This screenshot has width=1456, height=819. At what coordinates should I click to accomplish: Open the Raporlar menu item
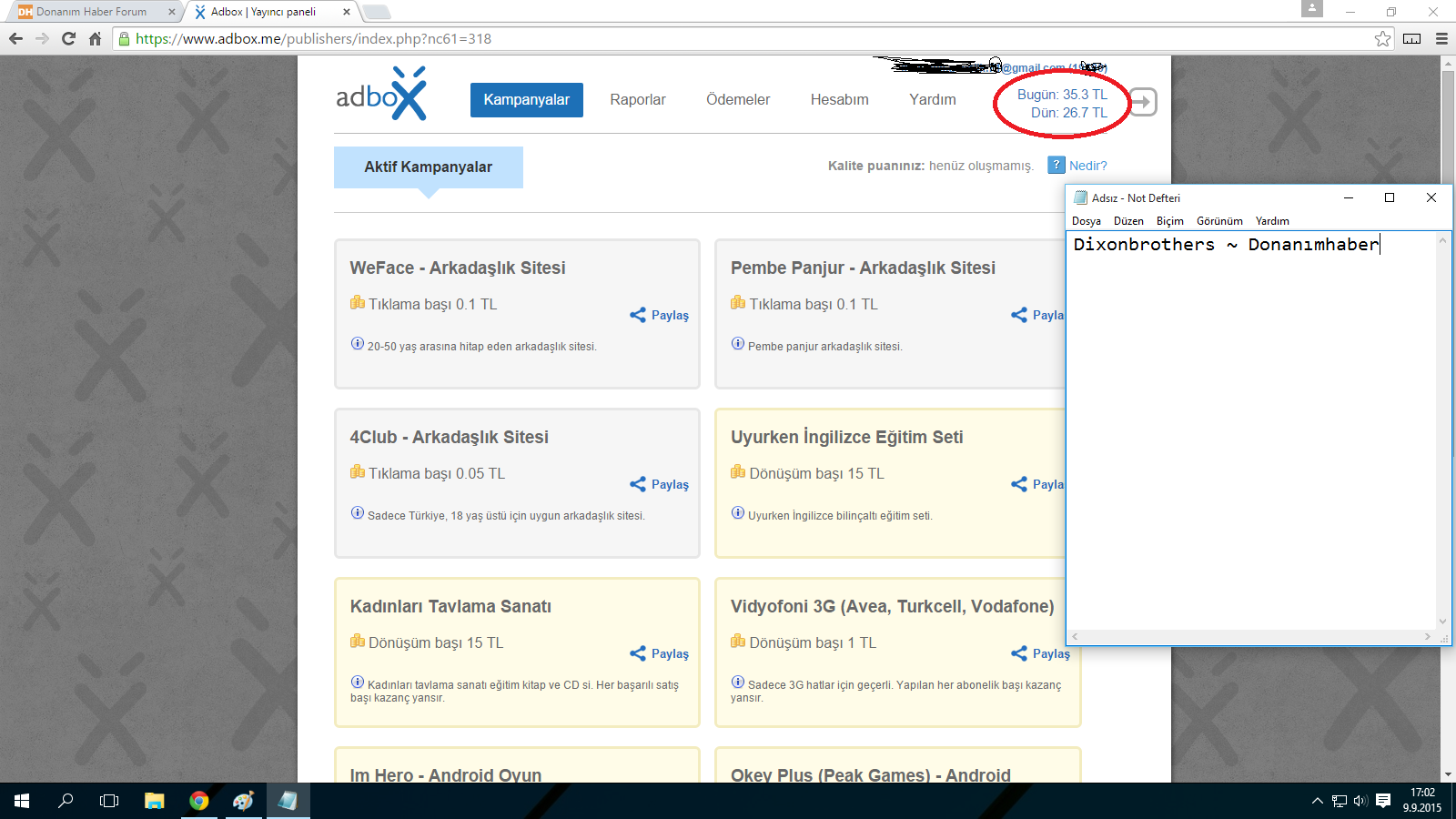[x=637, y=100]
